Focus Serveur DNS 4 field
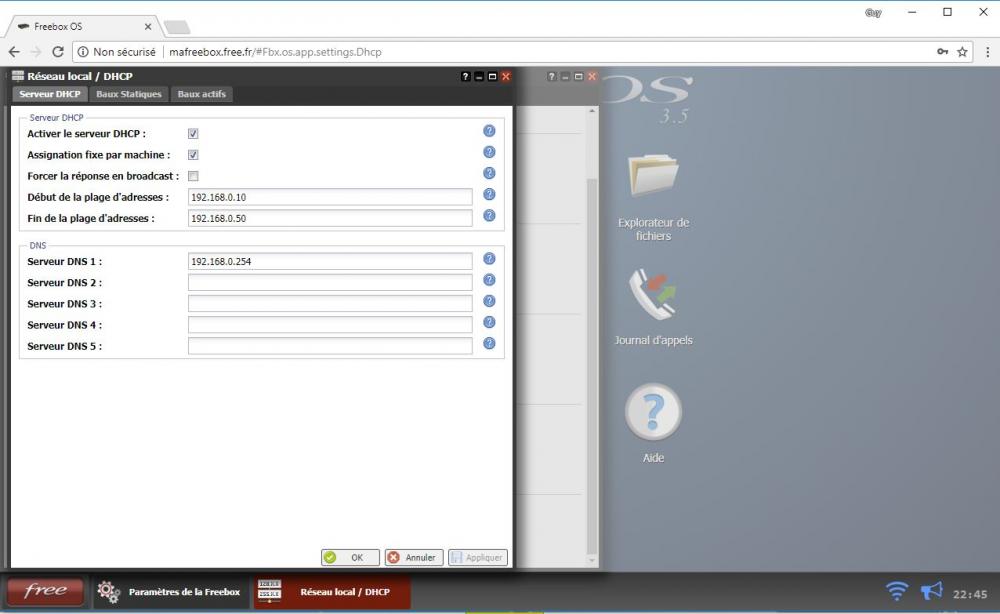Screen dimensions: 1000x614 330,325
